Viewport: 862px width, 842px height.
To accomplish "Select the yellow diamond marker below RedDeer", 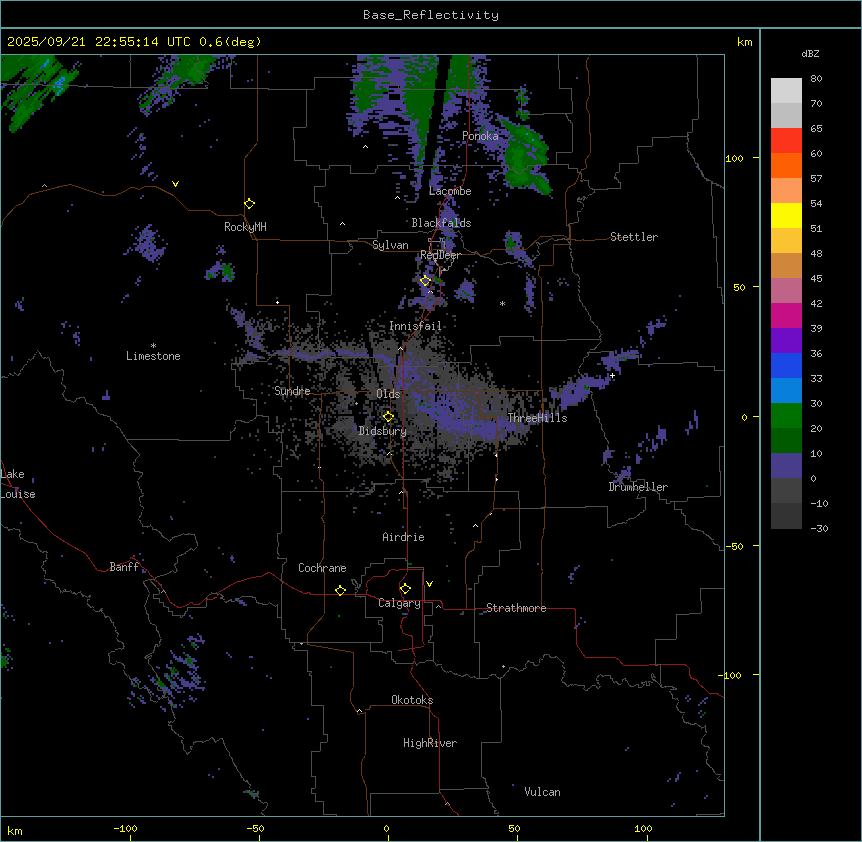I will point(425,281).
